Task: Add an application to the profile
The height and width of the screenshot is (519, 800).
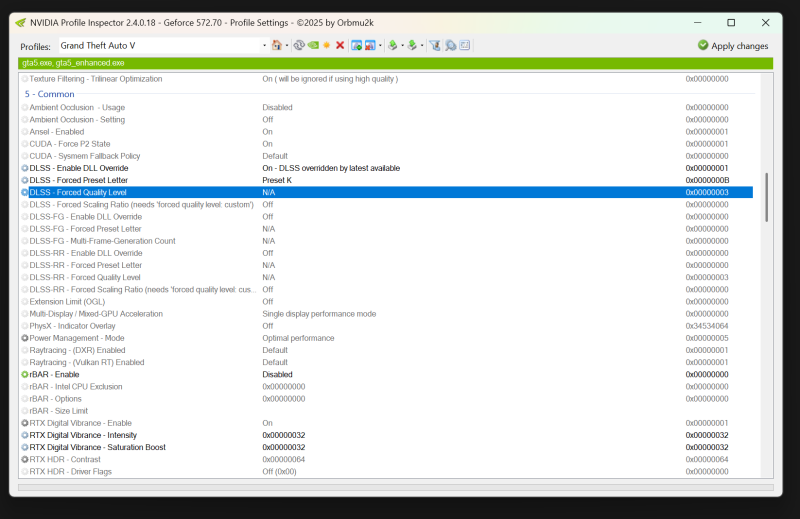Action: click(357, 45)
